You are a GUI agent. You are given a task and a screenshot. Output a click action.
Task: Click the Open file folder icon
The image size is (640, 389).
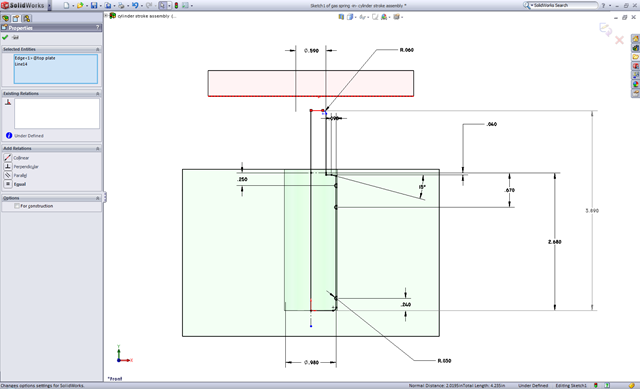[80, 5]
